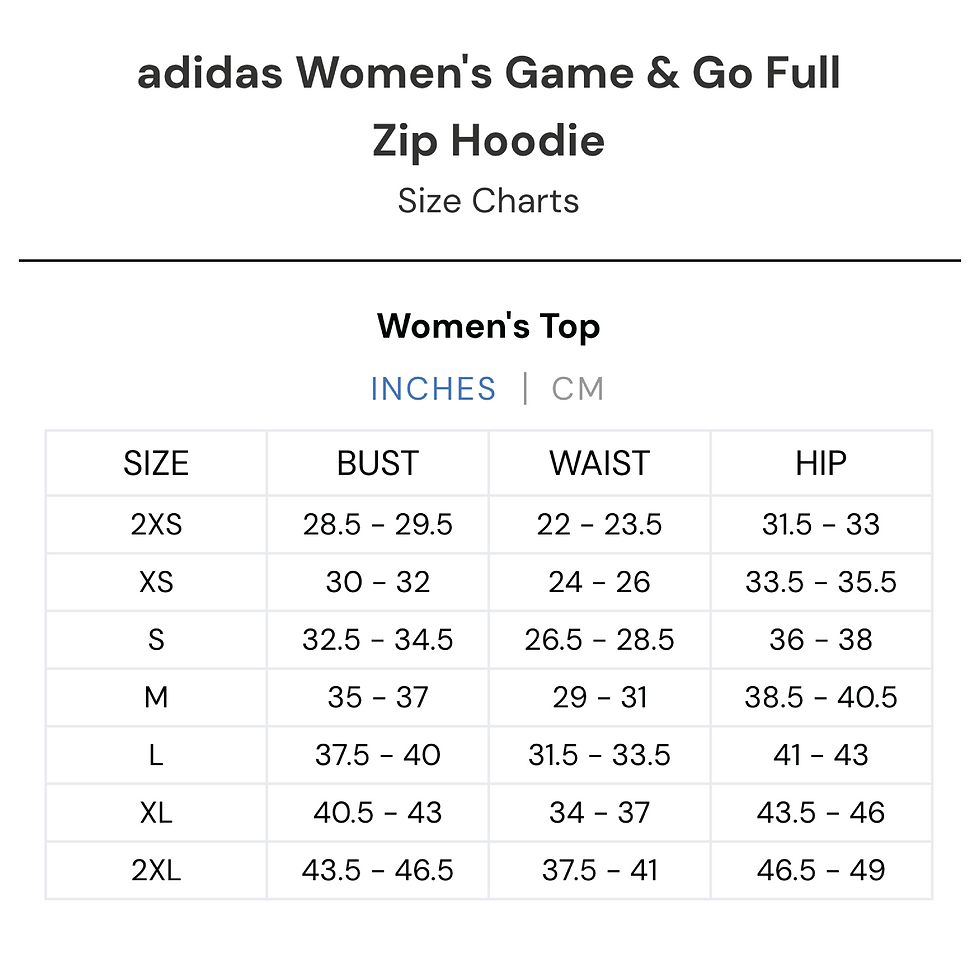Select the XL size row label

(x=156, y=812)
